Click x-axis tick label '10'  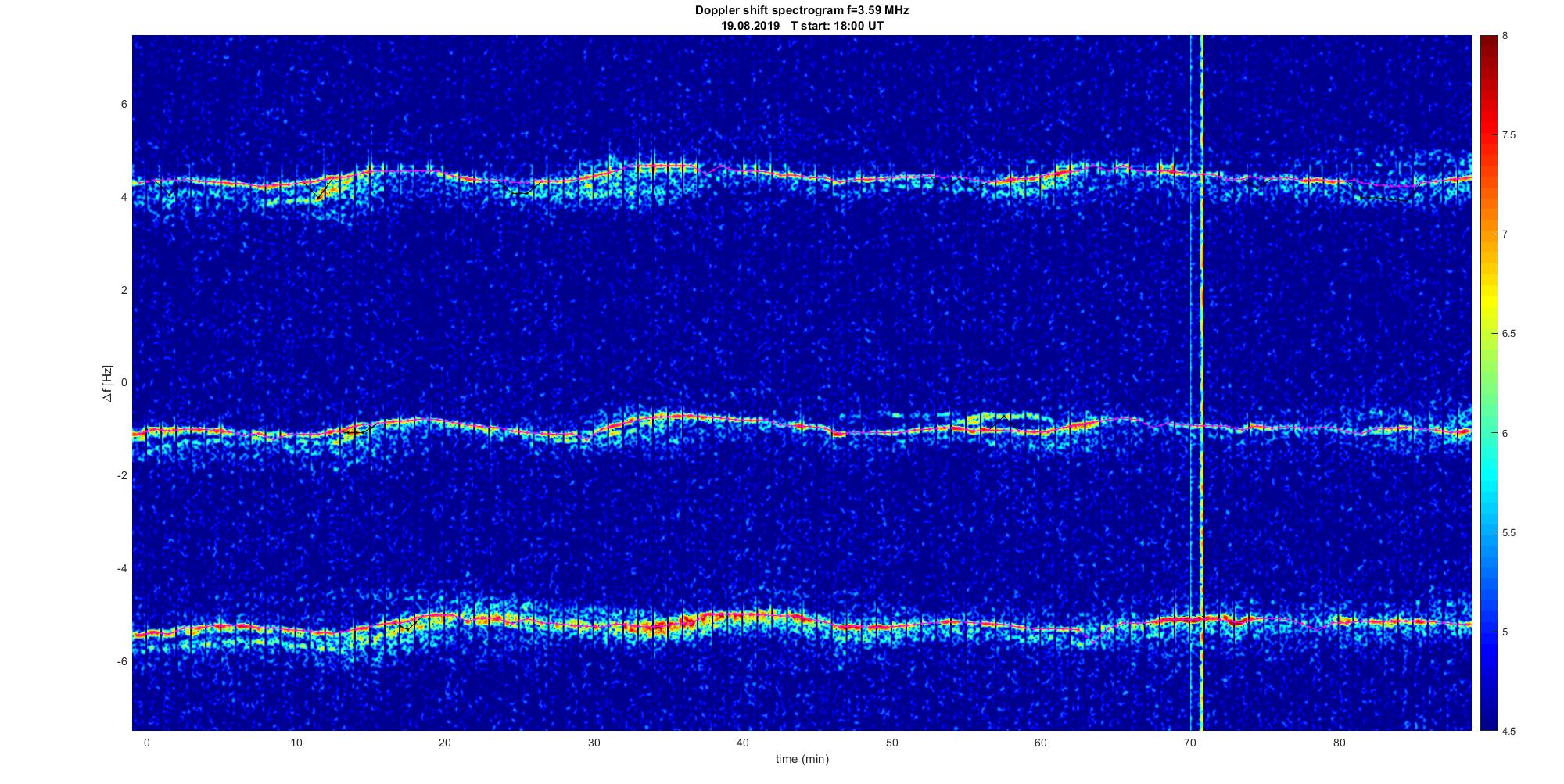pyautogui.click(x=295, y=743)
